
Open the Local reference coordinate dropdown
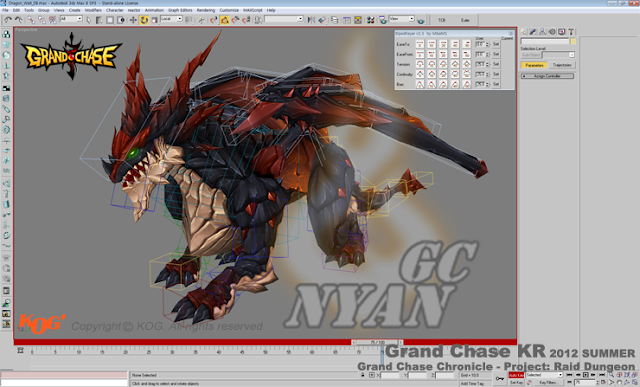coord(171,19)
